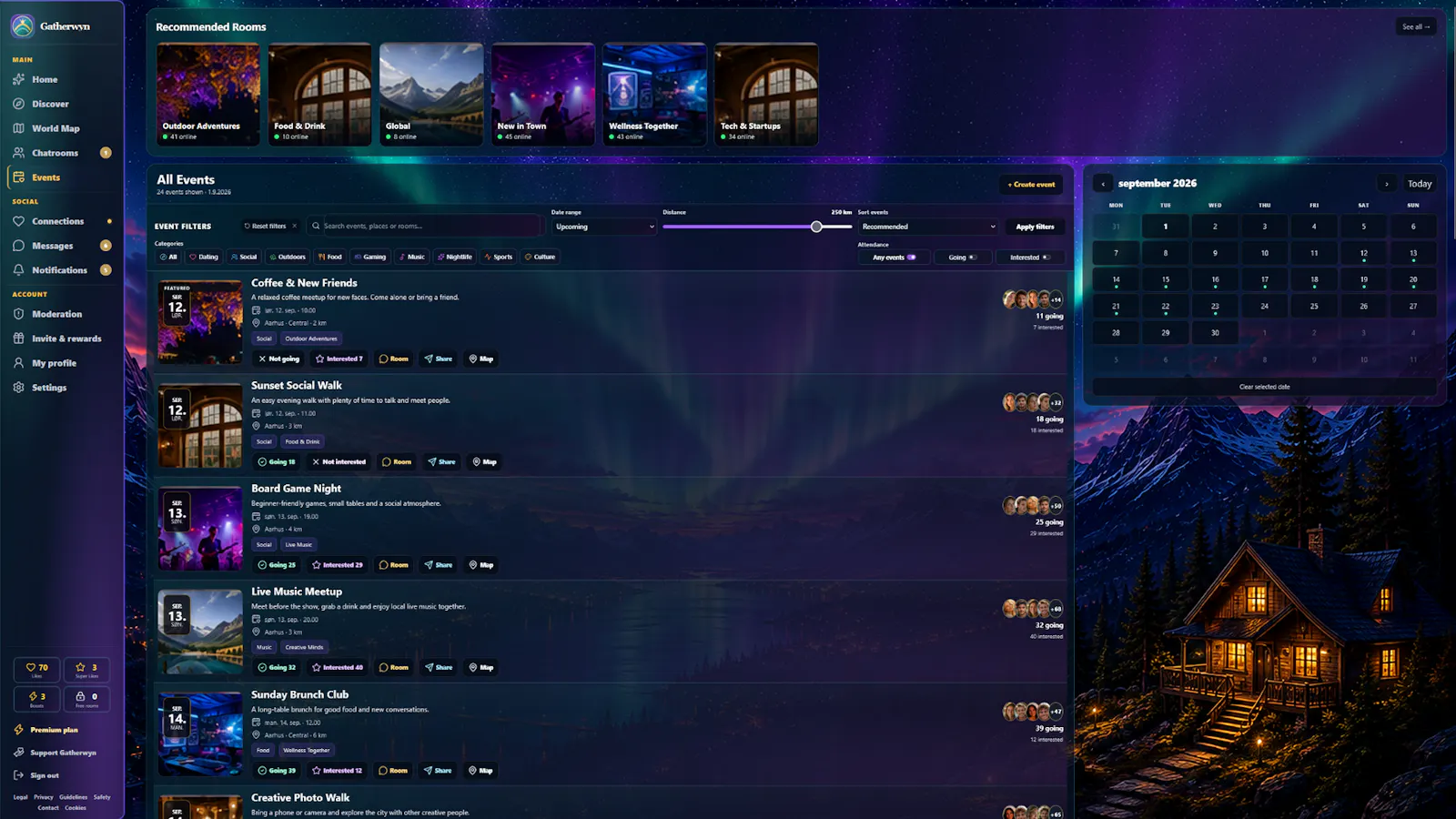Click Apply filters
Viewport: 1456px width, 819px height.
(x=1035, y=227)
